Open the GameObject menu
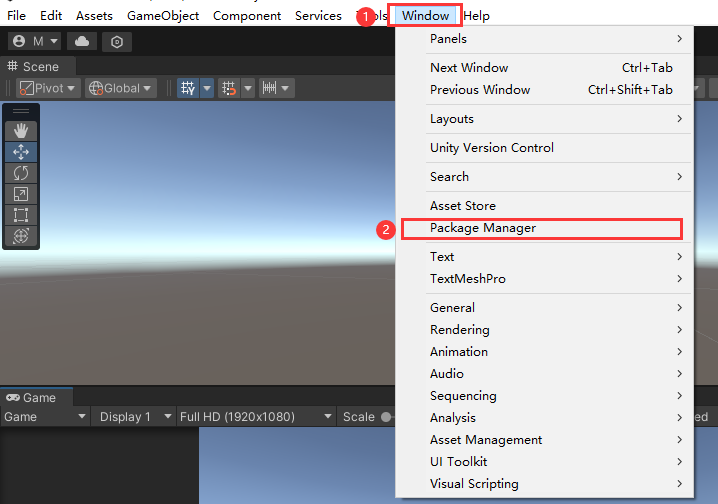This screenshot has width=718, height=504. [163, 16]
